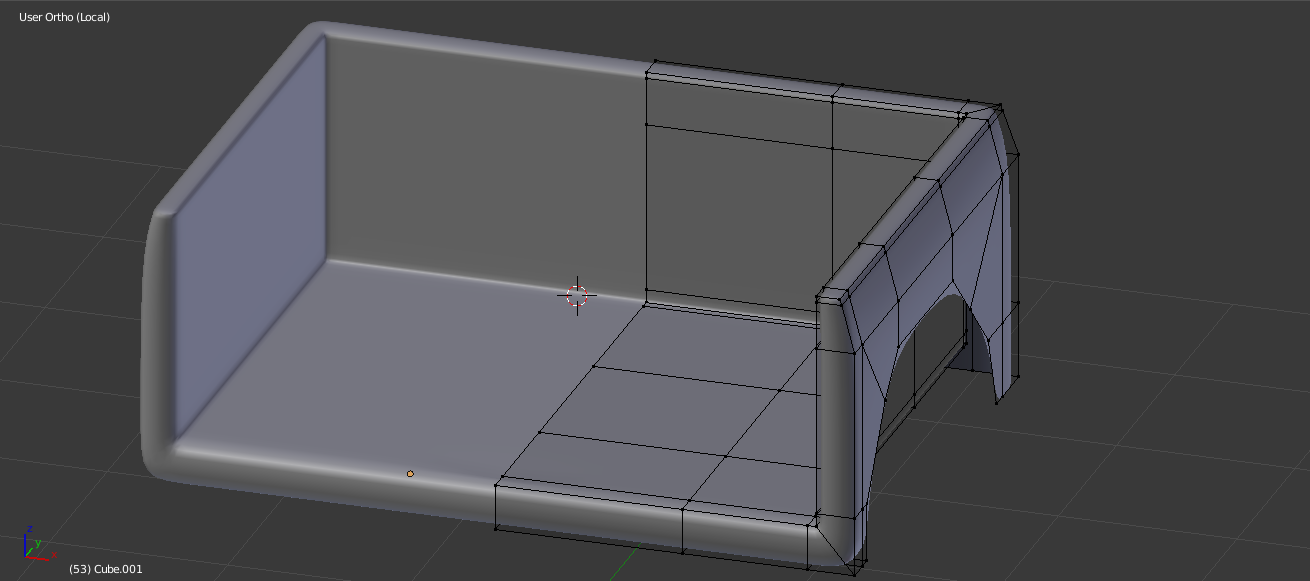Click the red-white 3D cursor crosshair
Screen dimensions: 1310x581
click(x=577, y=295)
